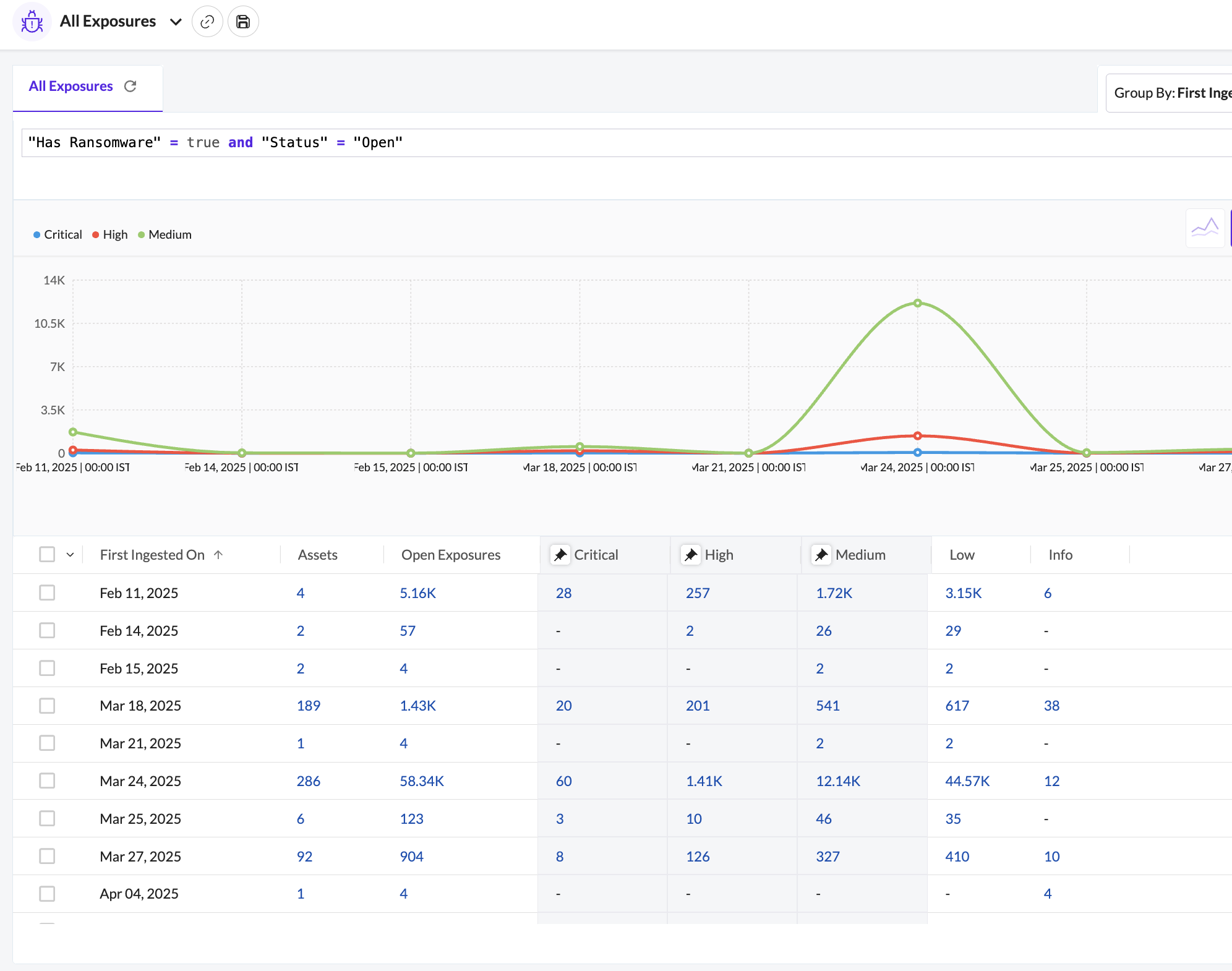The width and height of the screenshot is (1232, 971).
Task: Select the Mar 24, 2025 row checkbox
Action: (47, 781)
